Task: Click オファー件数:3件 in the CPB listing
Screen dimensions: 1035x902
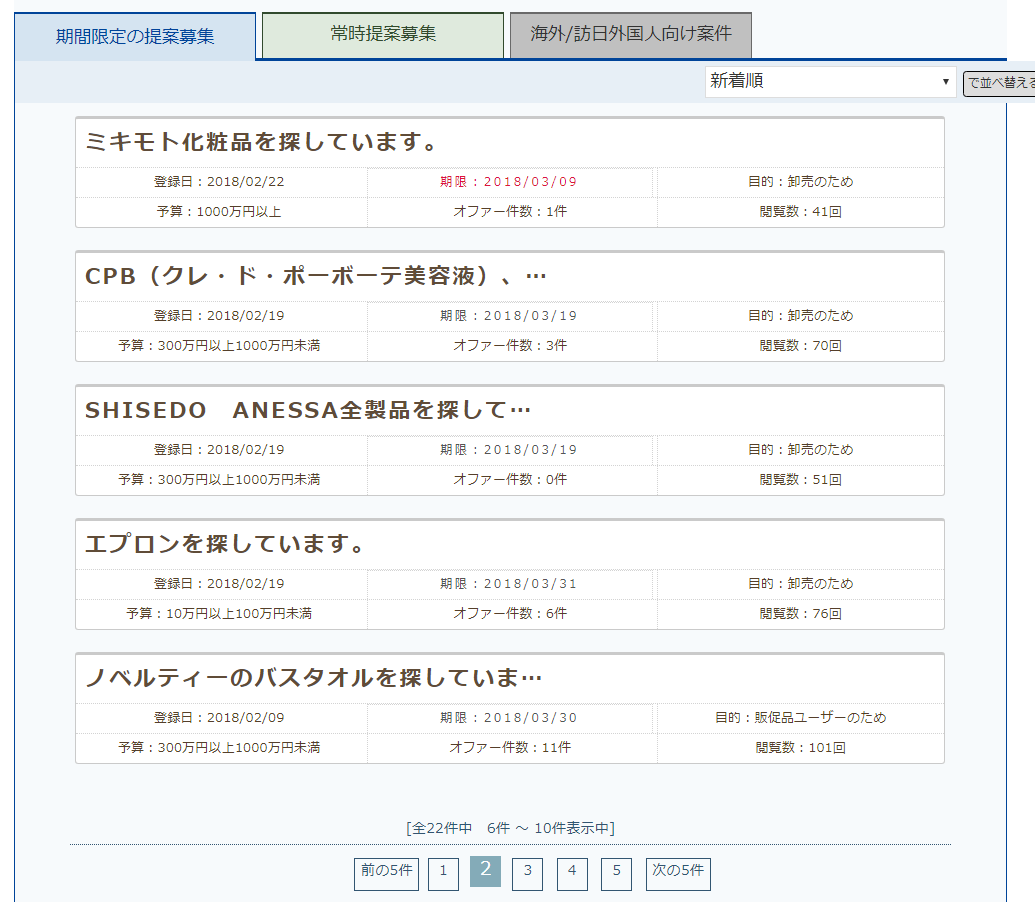Action: [x=510, y=346]
